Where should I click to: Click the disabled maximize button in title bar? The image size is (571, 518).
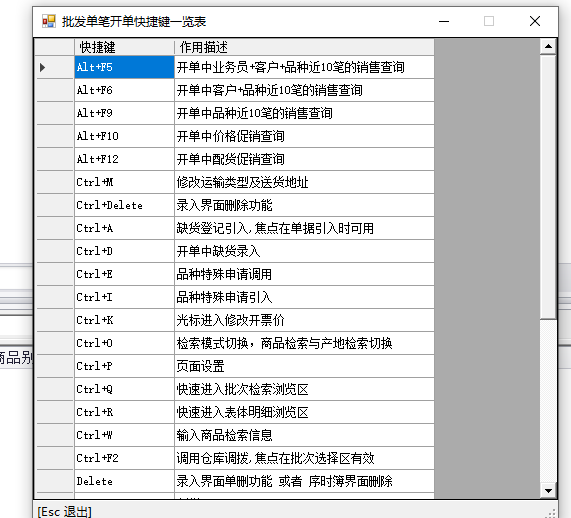489,21
